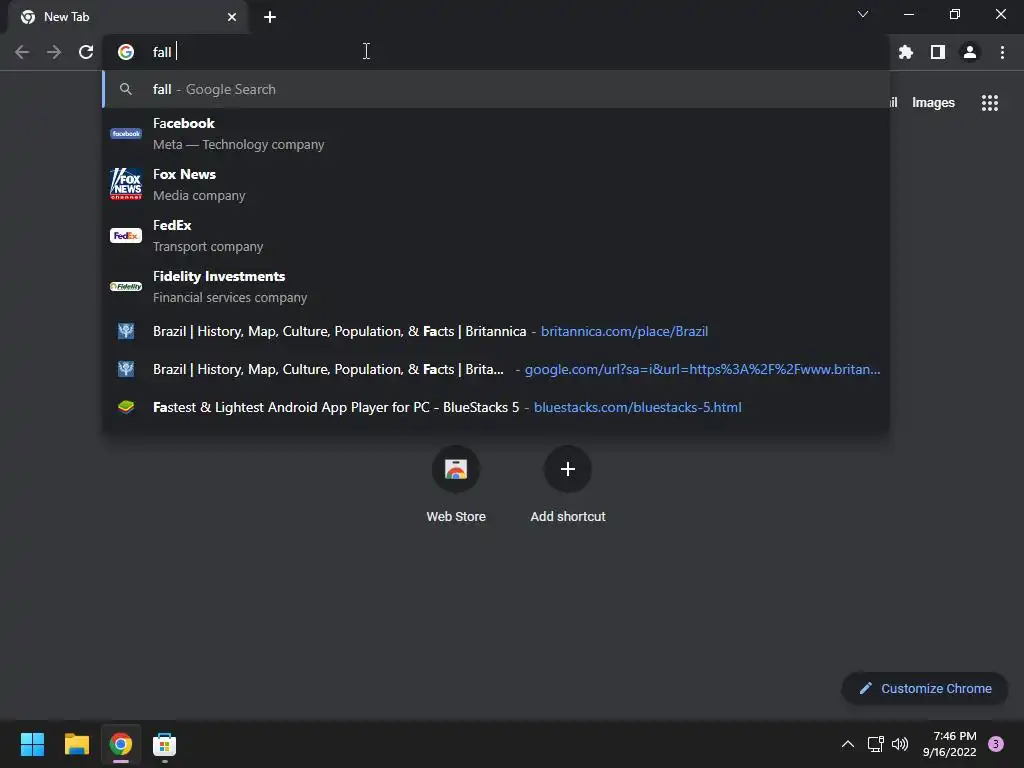Open Chrome's three-dot menu
This screenshot has width=1024, height=768.
[x=1002, y=52]
